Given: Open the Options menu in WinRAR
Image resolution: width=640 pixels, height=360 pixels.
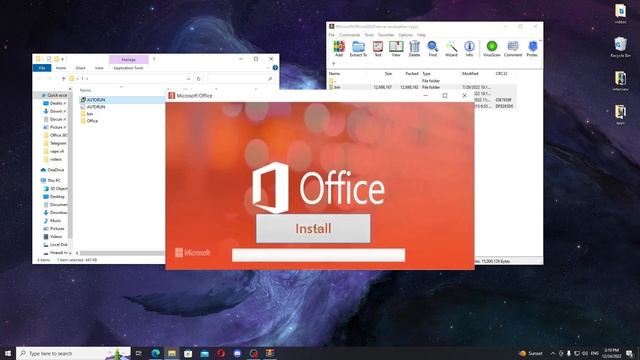Looking at the screenshot, I should click(405, 35).
